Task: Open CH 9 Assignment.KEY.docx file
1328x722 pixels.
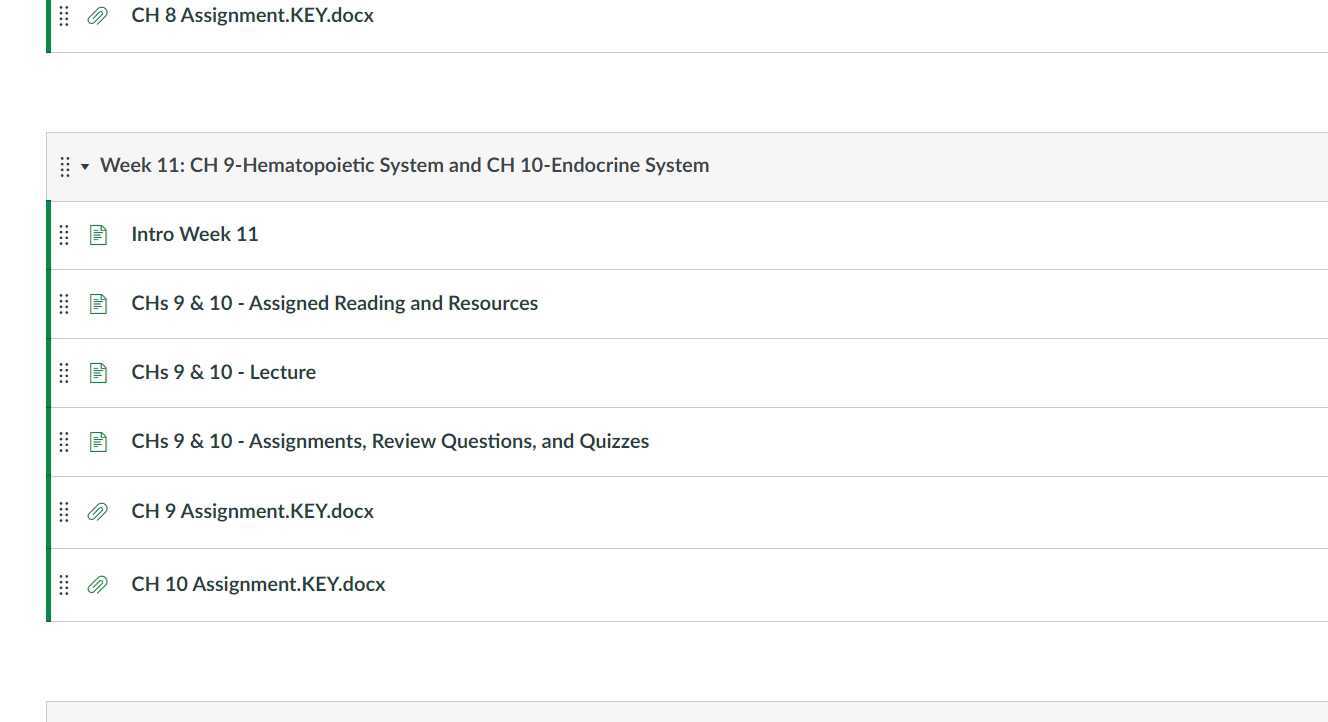Action: pos(252,512)
